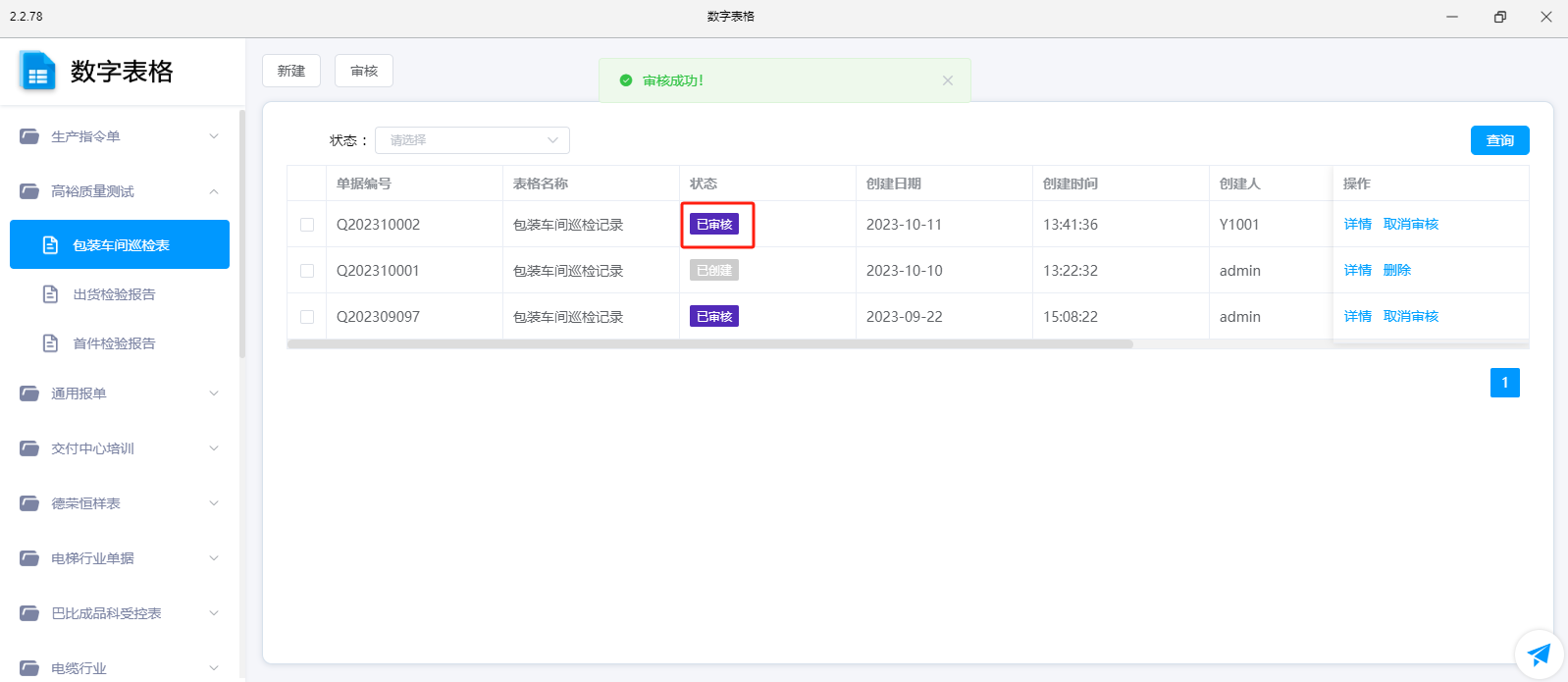Open the 状态 filter dropdown

[472, 140]
